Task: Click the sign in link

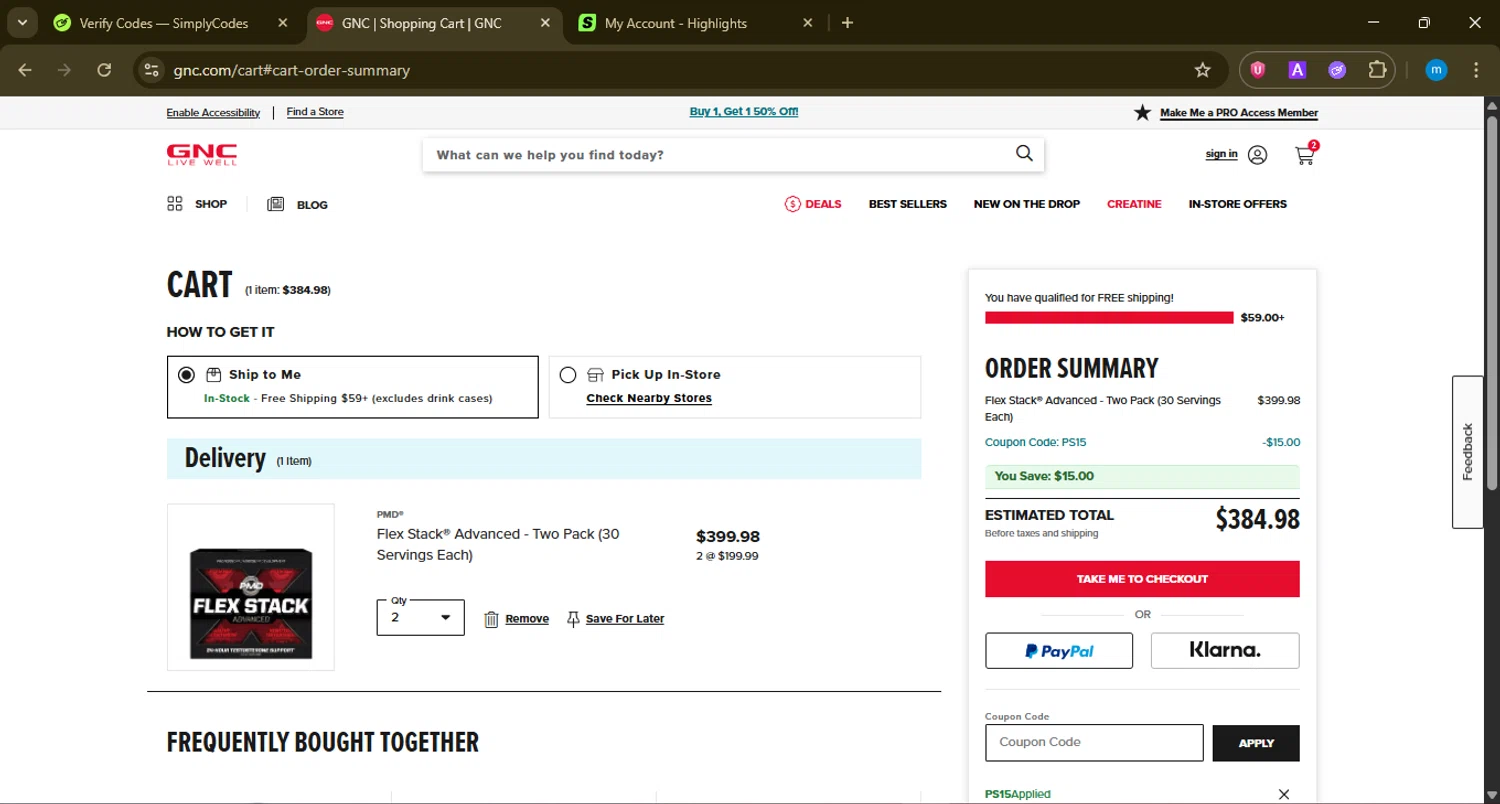Action: click(x=1221, y=154)
